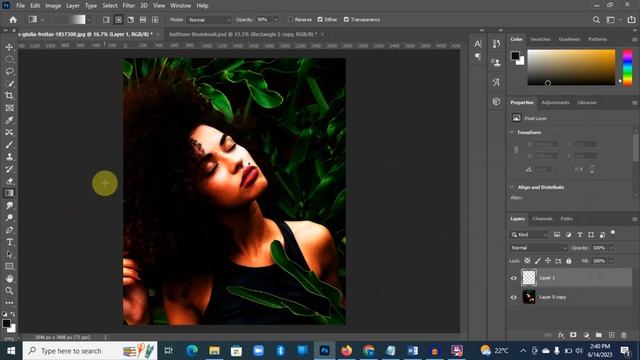Click the foreground color swatch in toolbar
Viewport: 640px width, 360px height.
tap(6, 323)
